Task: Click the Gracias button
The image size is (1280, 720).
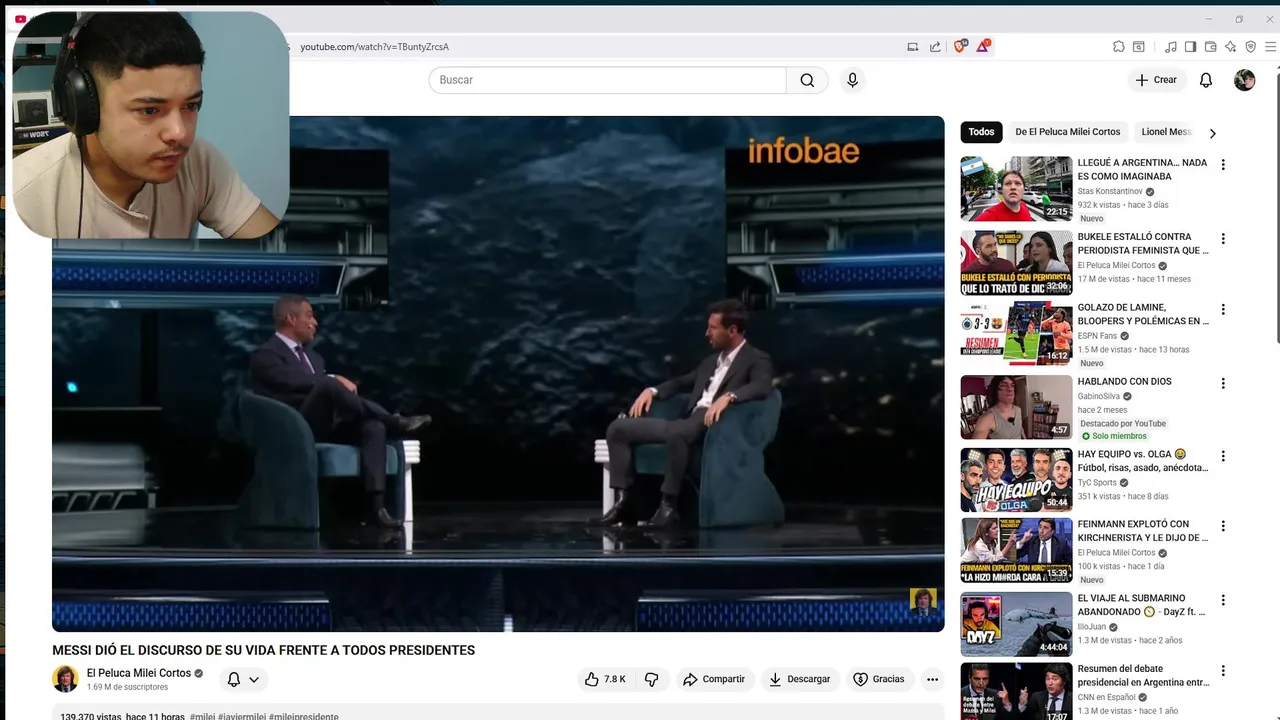Action: pos(878,679)
